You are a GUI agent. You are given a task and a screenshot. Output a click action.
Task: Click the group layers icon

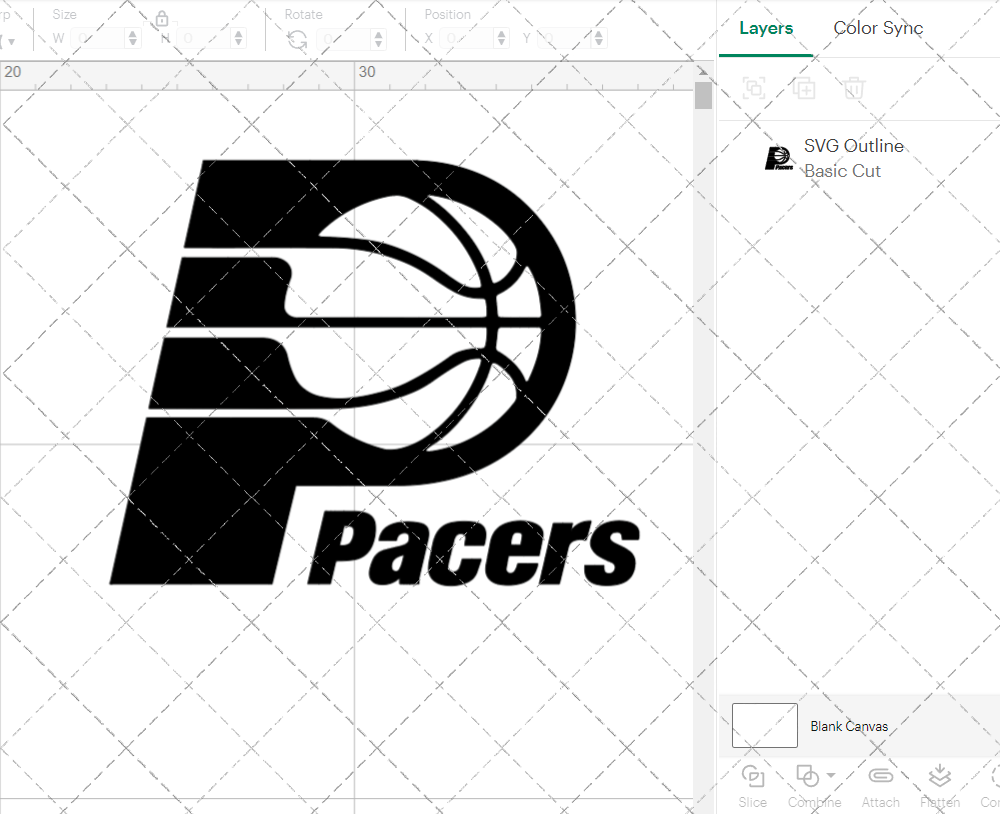pyautogui.click(x=753, y=88)
